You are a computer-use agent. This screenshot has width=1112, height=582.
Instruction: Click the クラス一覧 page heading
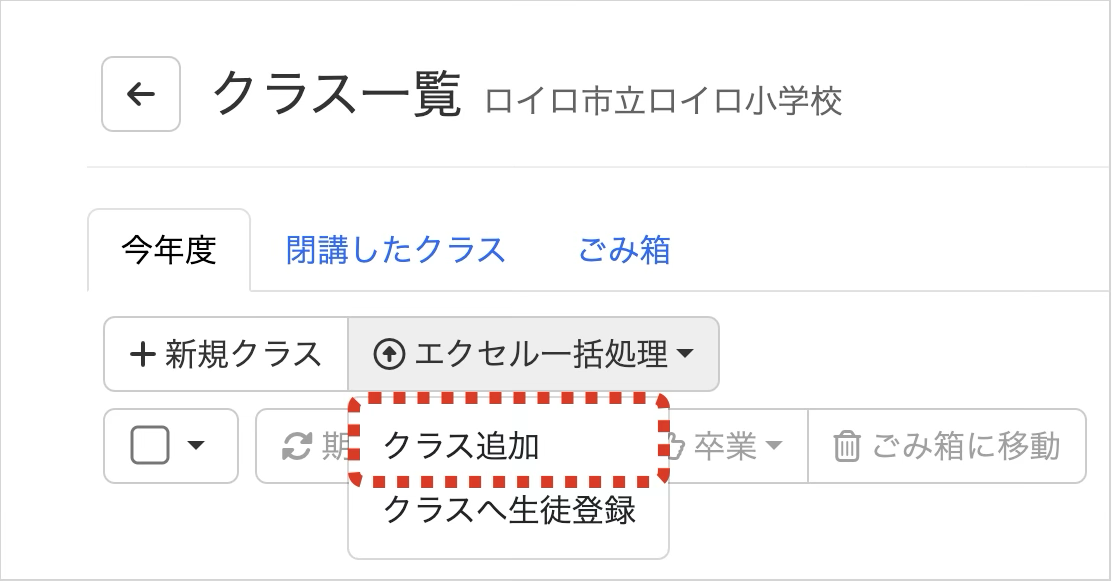pyautogui.click(x=337, y=94)
